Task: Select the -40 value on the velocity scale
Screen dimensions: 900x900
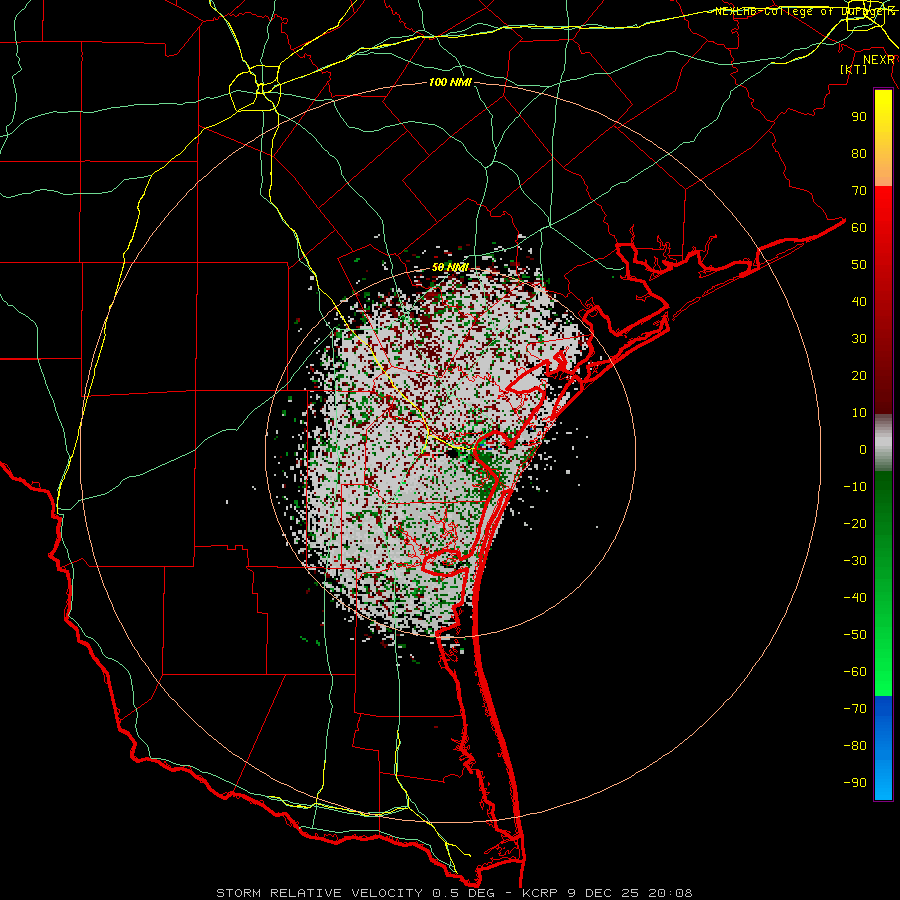Action: 855,598
